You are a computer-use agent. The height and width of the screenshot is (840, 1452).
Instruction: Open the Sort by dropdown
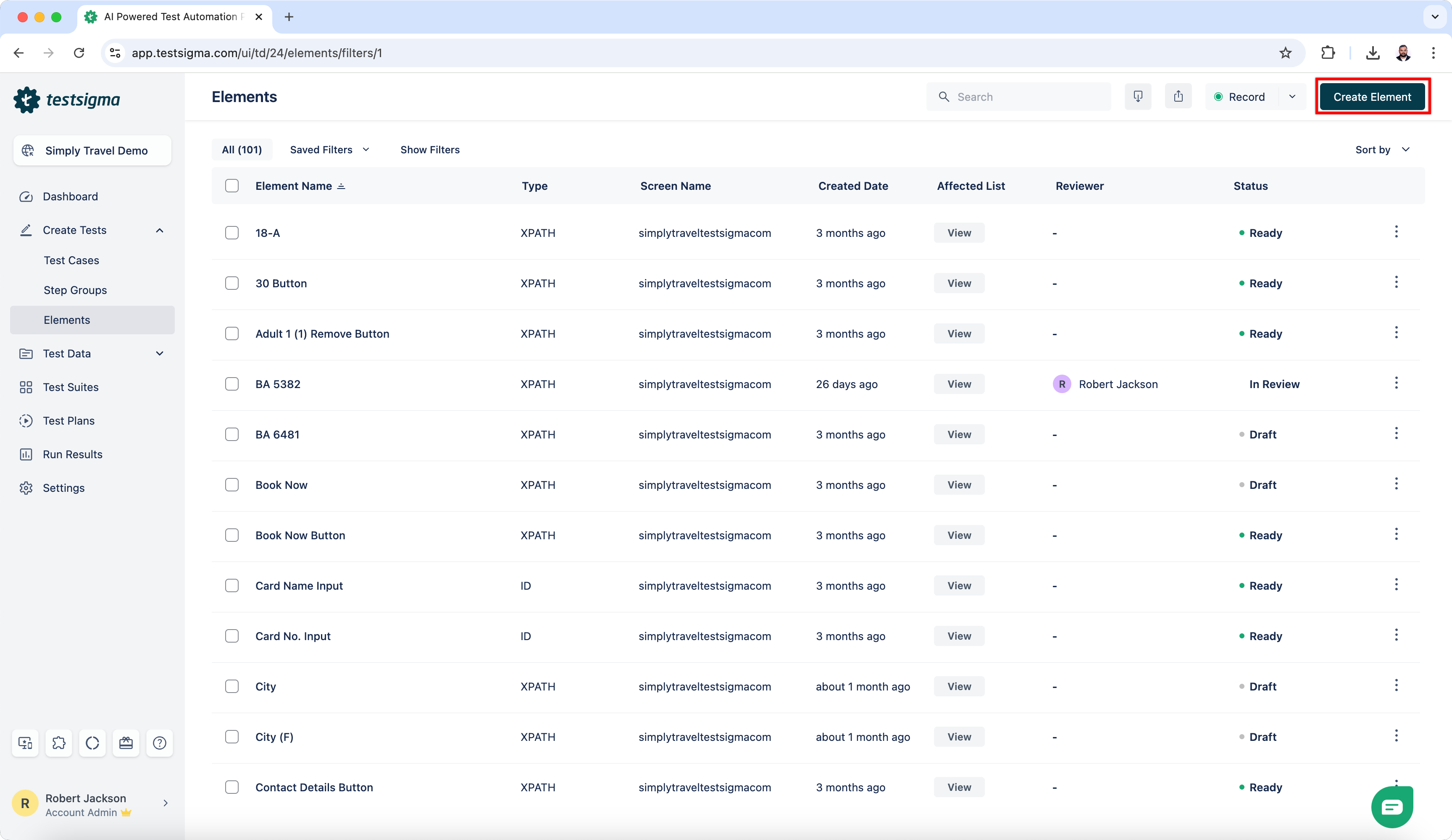coord(1382,150)
